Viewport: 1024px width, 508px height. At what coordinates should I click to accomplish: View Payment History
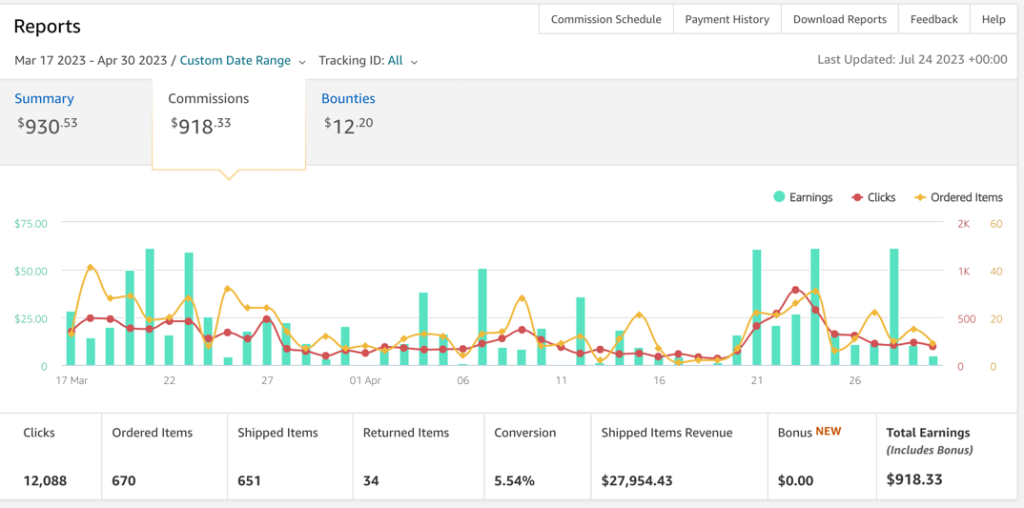click(727, 19)
